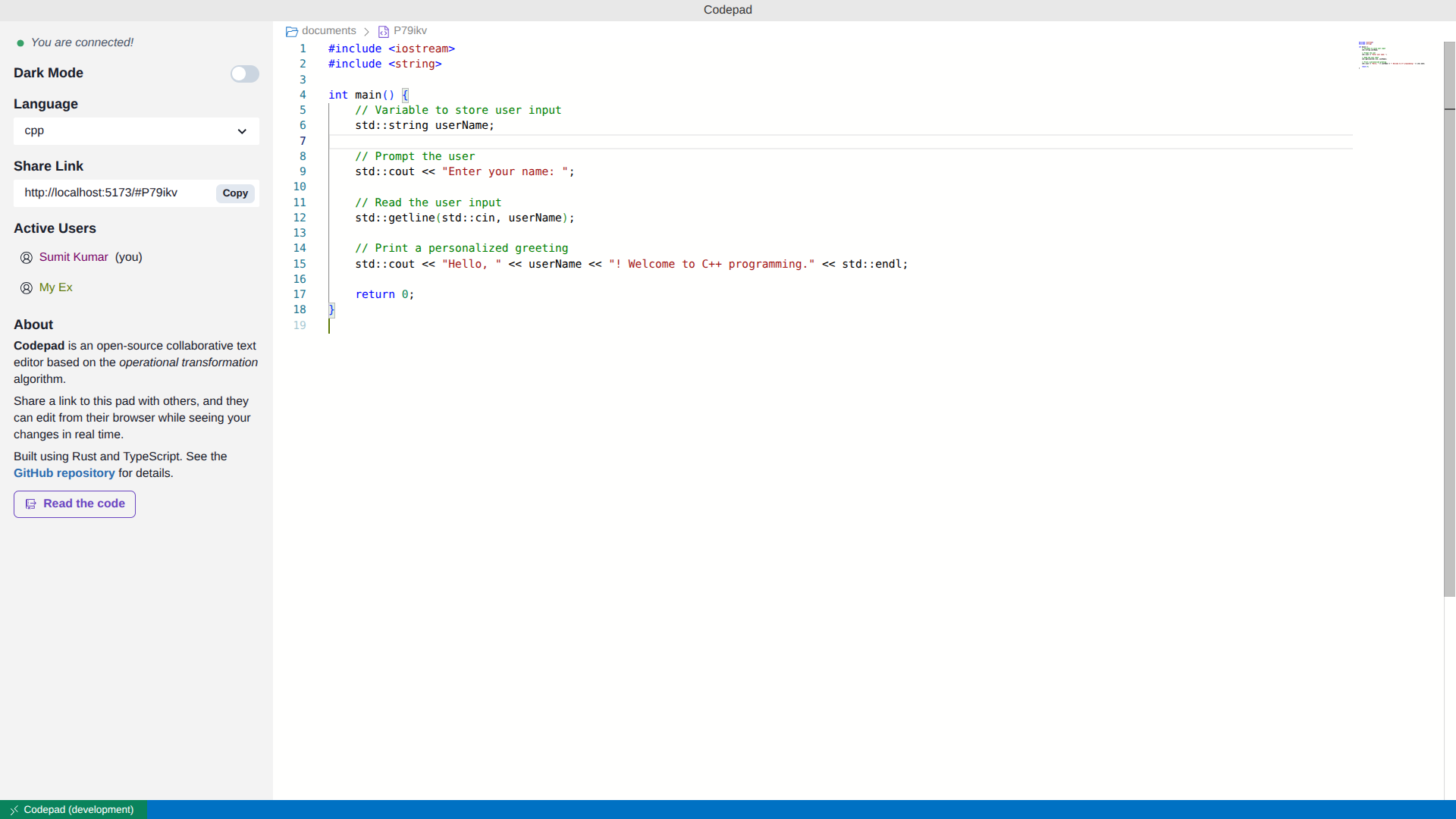Click the Copy share link button
This screenshot has height=819, width=1456.
coord(235,193)
